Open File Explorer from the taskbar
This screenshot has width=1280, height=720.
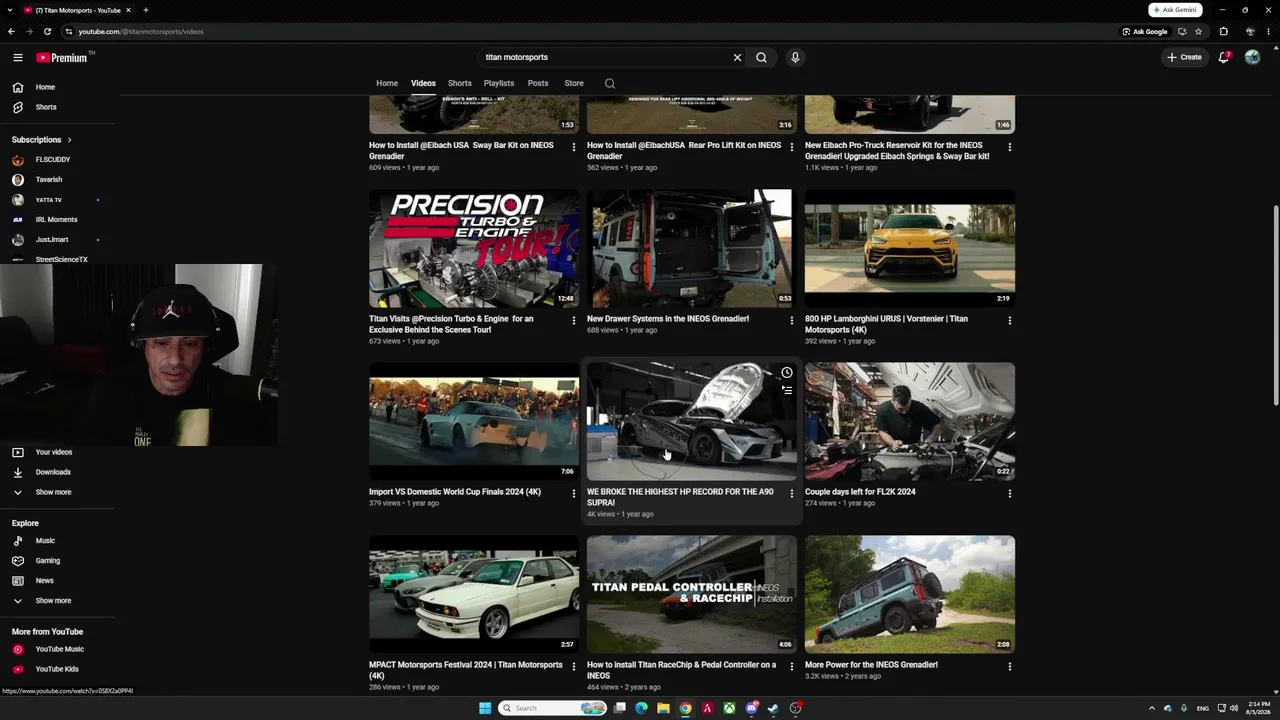point(663,708)
